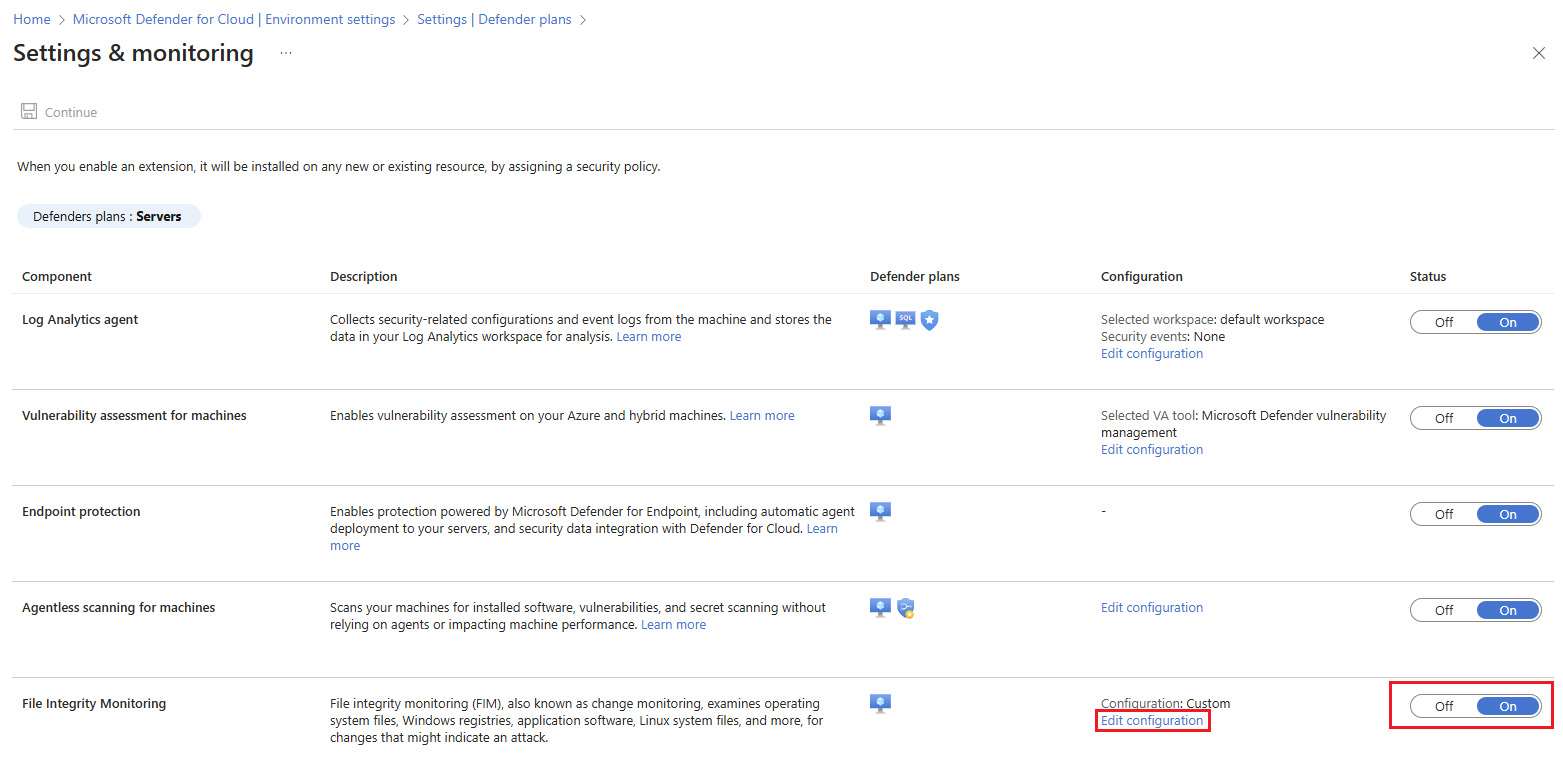Edit configuration for Agentless scanning
1563x760 pixels.
click(1152, 607)
